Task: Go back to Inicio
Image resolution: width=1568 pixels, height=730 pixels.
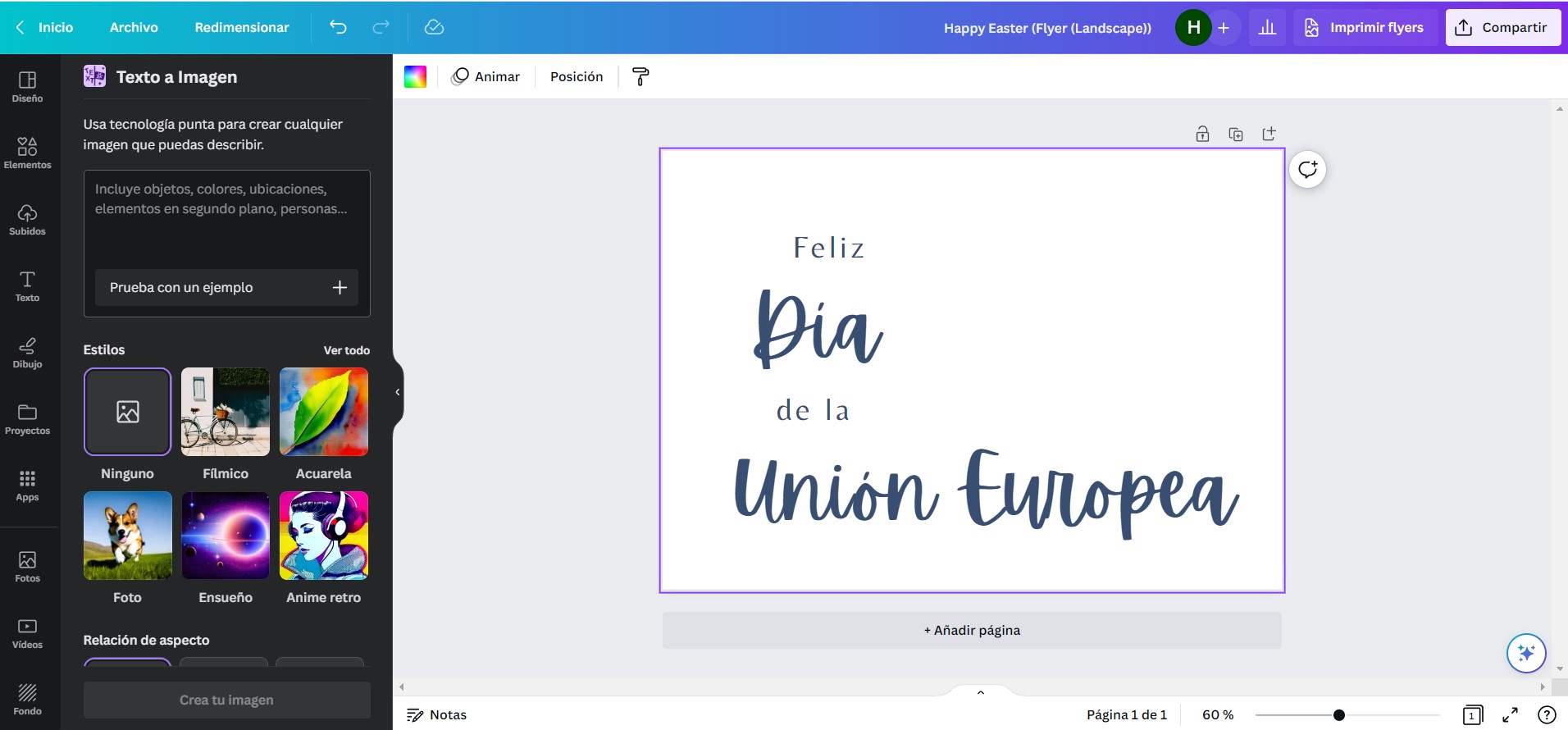Action: (46, 27)
